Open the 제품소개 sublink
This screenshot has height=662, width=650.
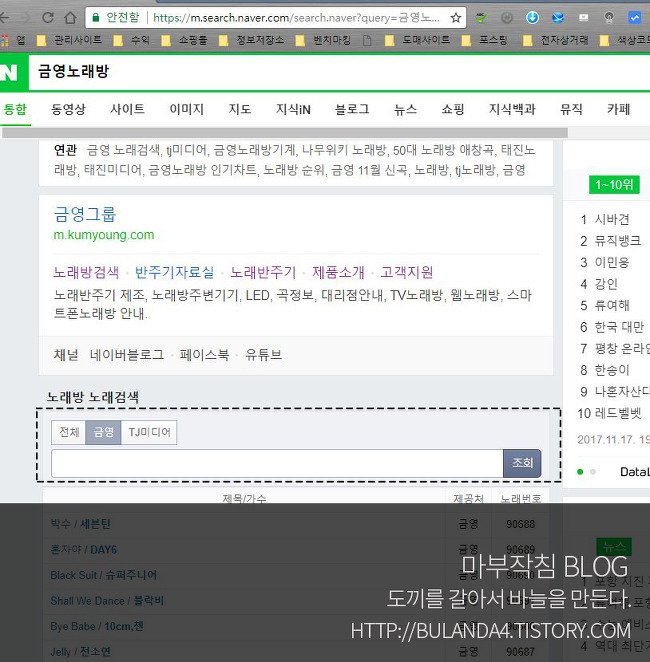click(x=338, y=272)
